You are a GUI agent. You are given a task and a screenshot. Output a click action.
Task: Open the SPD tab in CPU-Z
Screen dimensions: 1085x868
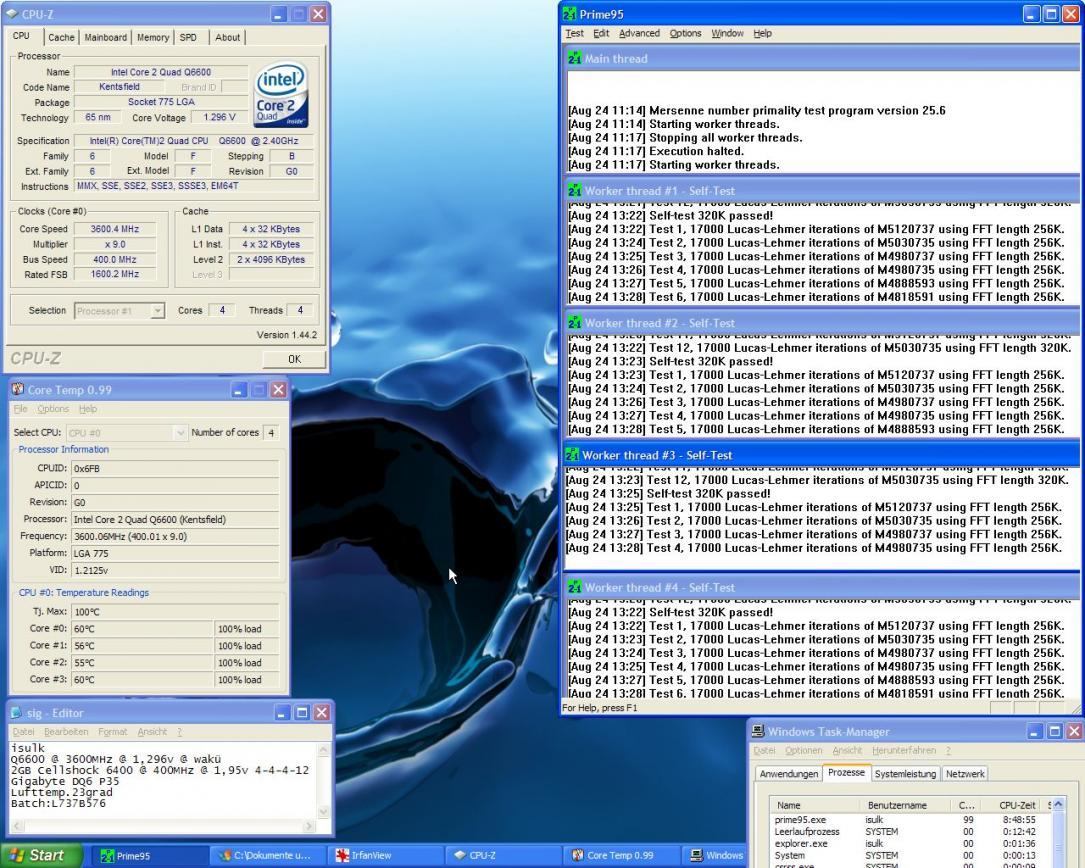(x=188, y=37)
